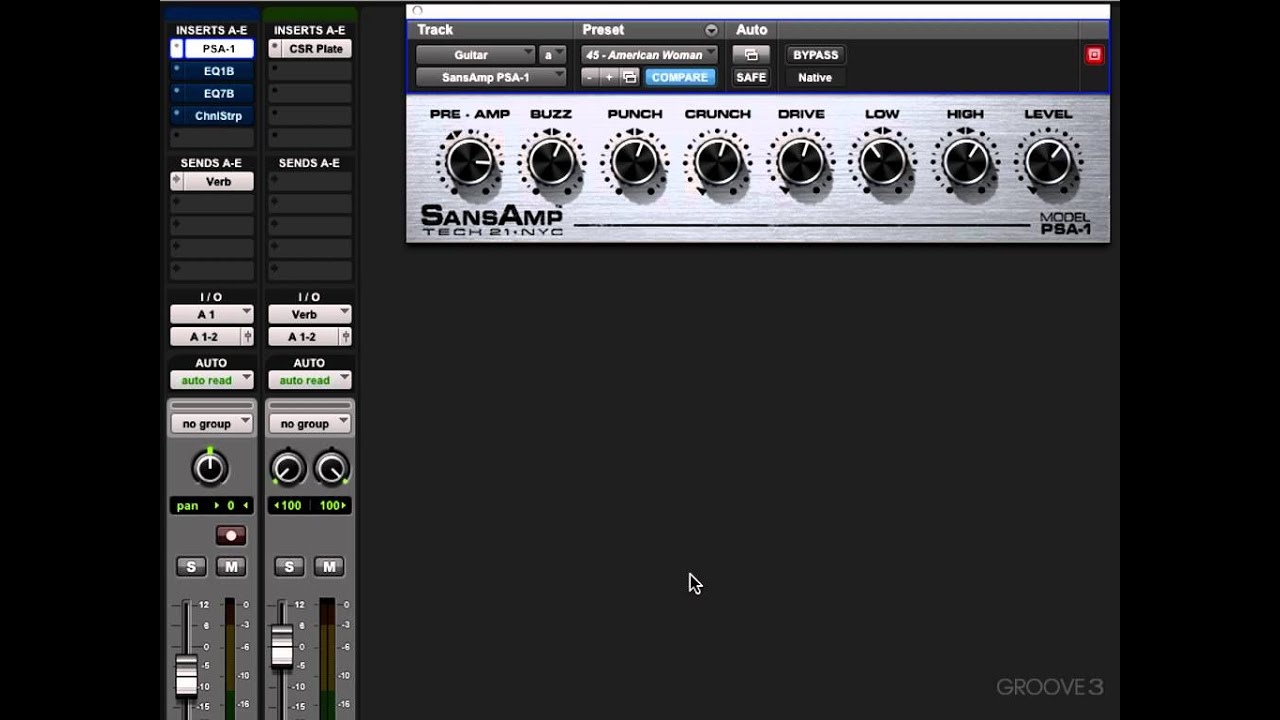Enable automation SAFE mode
Viewport: 1280px width, 720px height.
(751, 77)
